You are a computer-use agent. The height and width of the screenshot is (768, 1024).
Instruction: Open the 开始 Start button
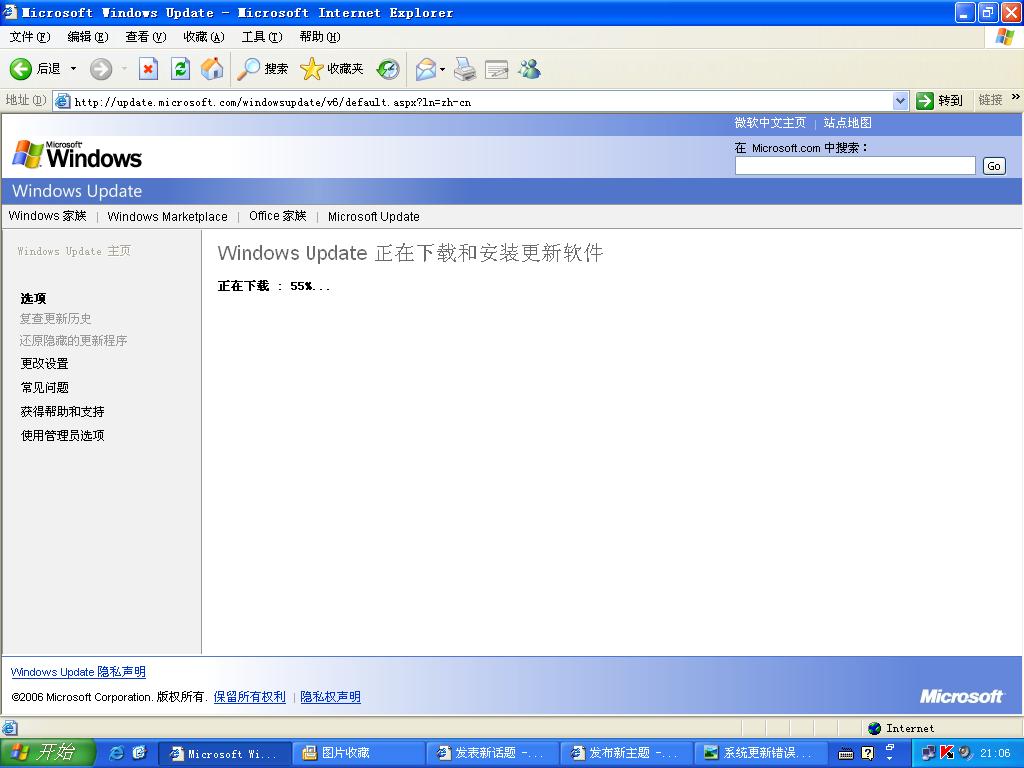tap(47, 753)
